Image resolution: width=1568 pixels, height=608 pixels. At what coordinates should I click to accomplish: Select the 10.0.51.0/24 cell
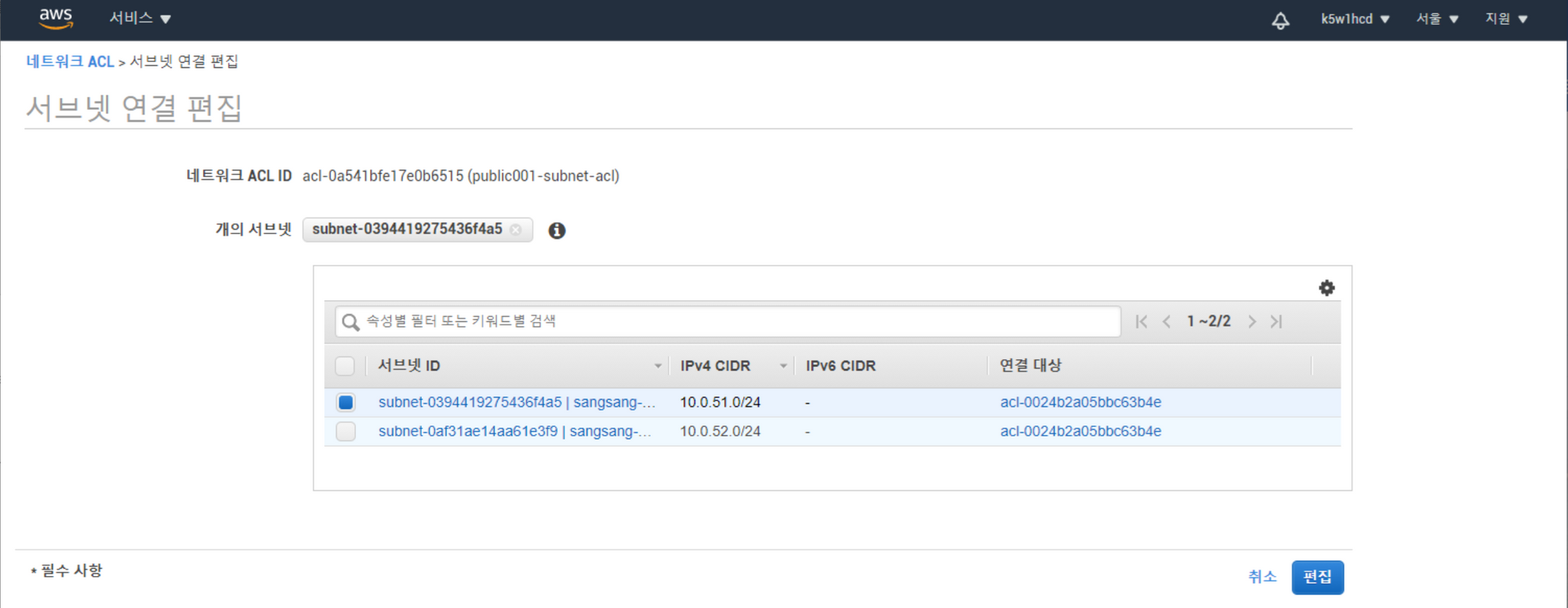pos(720,403)
